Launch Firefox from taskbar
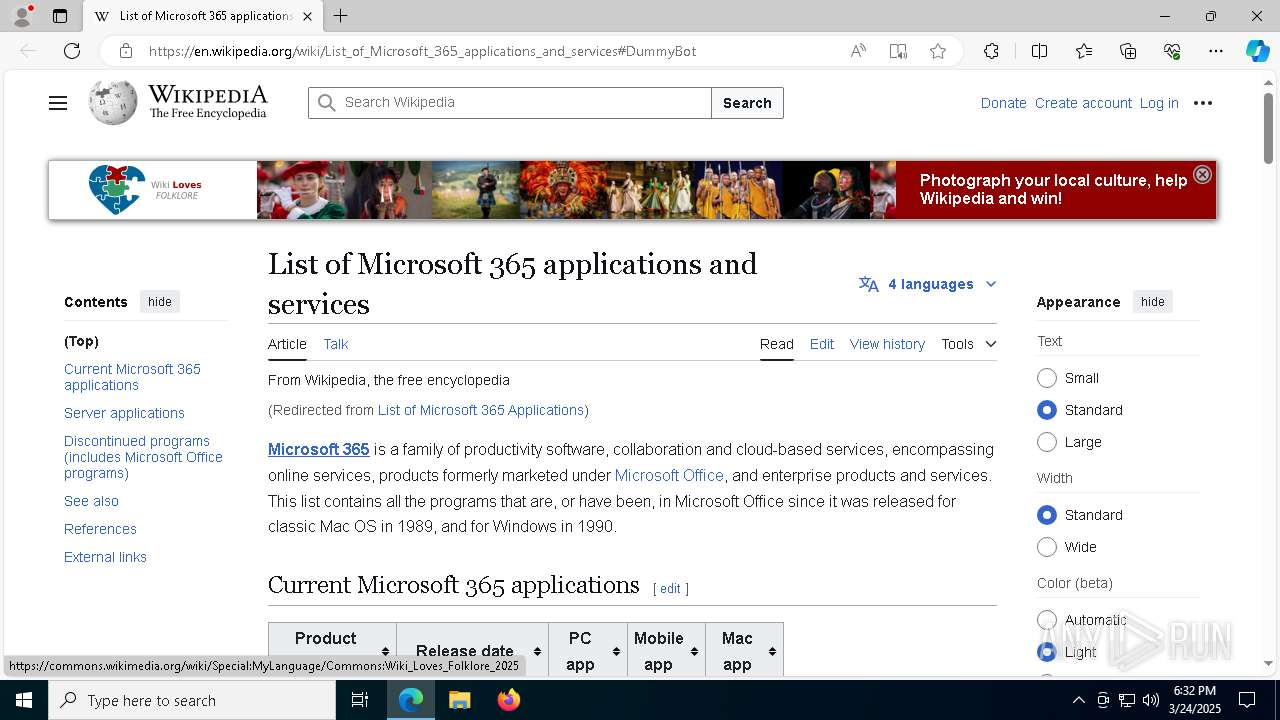The image size is (1280, 720). click(x=509, y=700)
